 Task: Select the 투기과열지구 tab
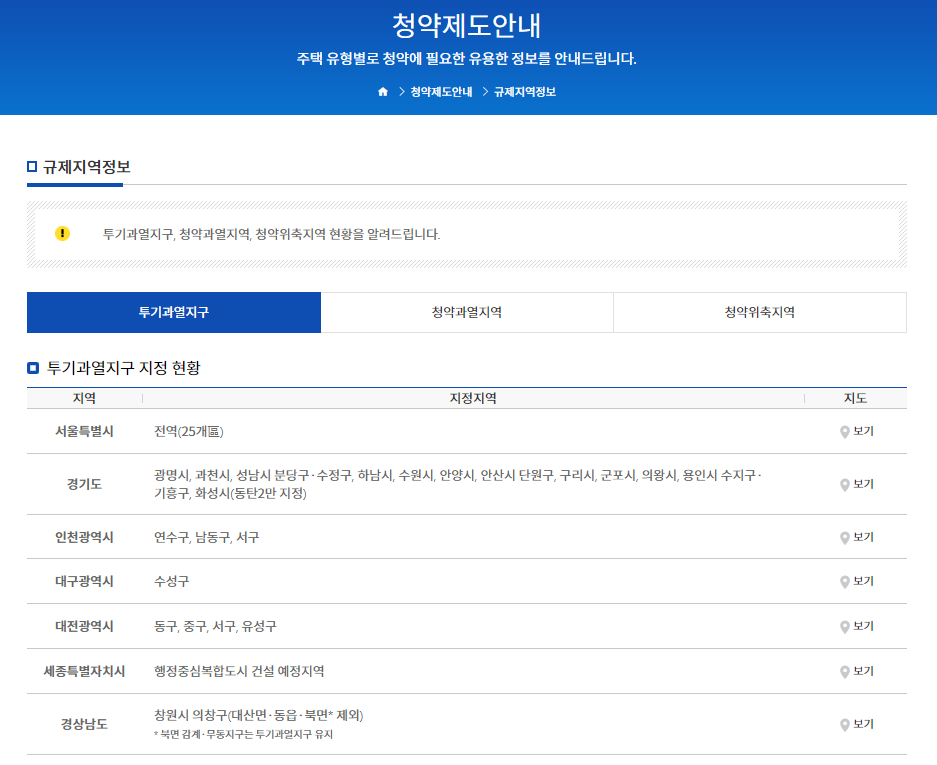174,312
